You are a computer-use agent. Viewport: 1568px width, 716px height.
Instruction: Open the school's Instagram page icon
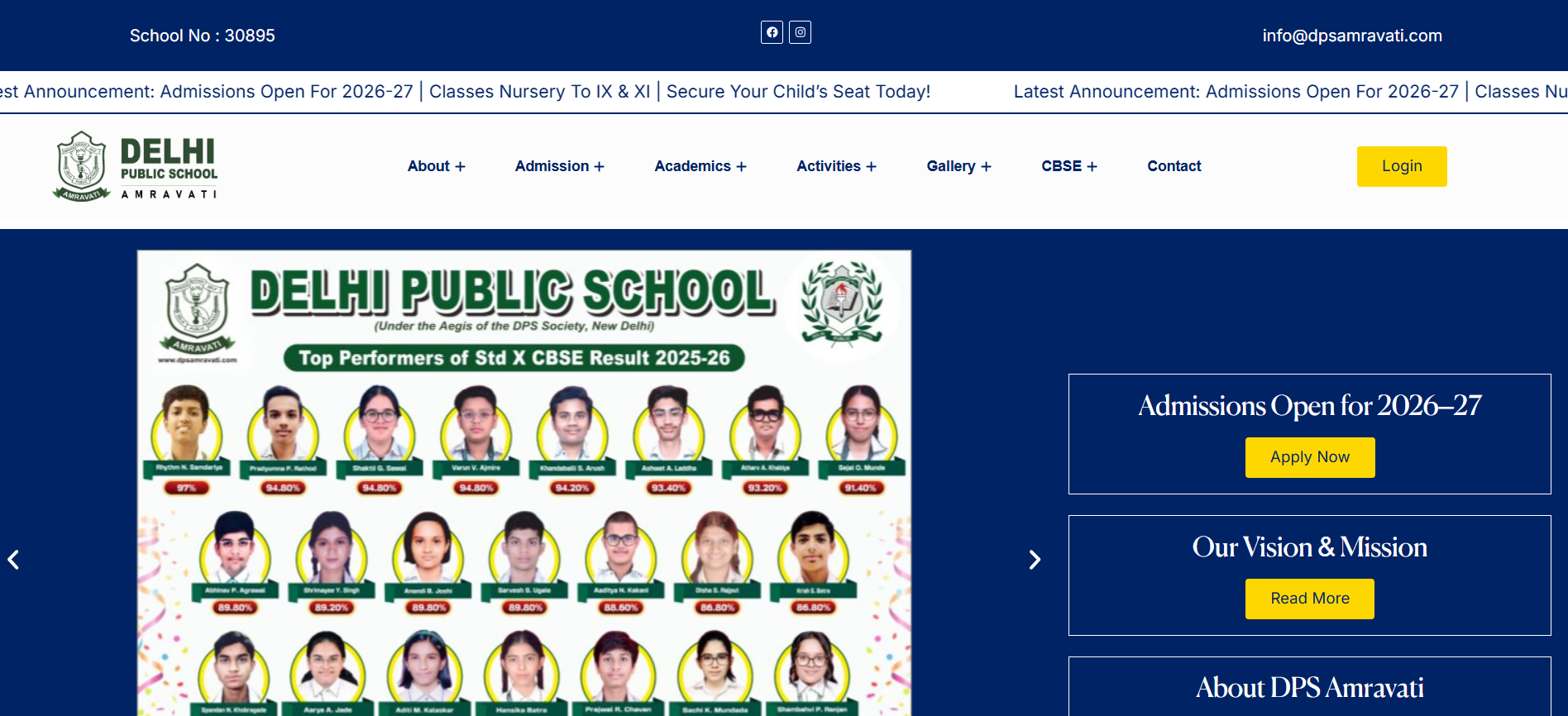[x=800, y=32]
